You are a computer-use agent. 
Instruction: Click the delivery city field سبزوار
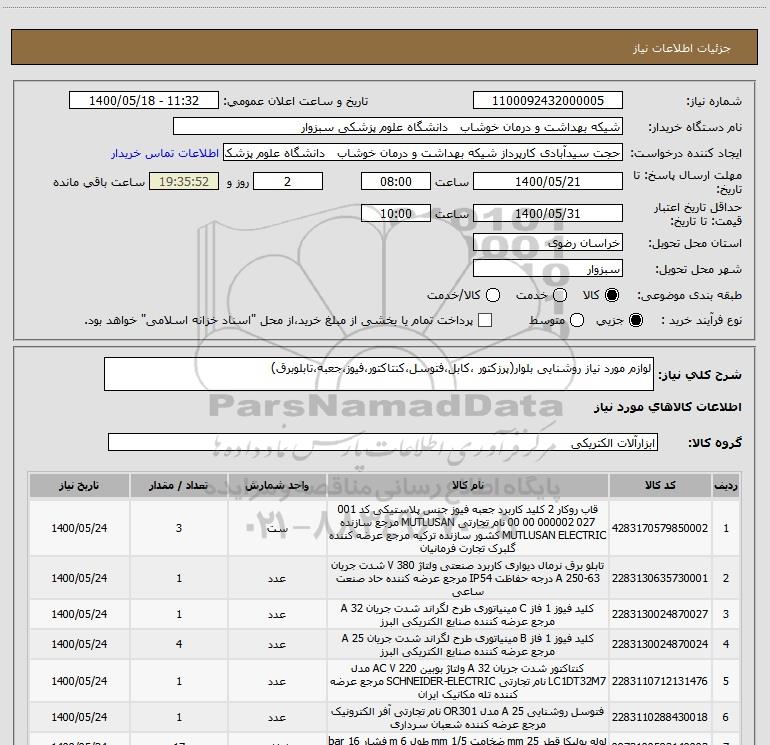click(548, 269)
